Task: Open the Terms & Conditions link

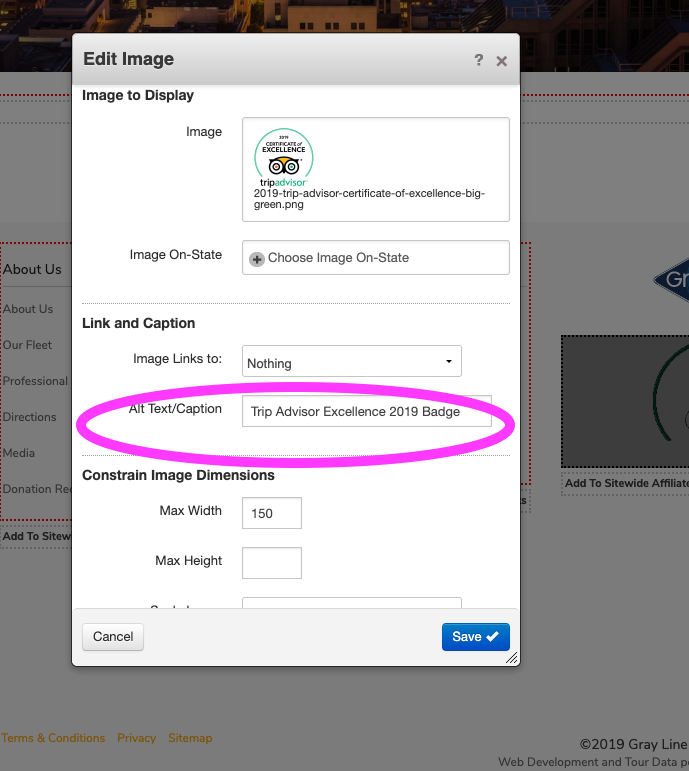Action: (x=53, y=738)
